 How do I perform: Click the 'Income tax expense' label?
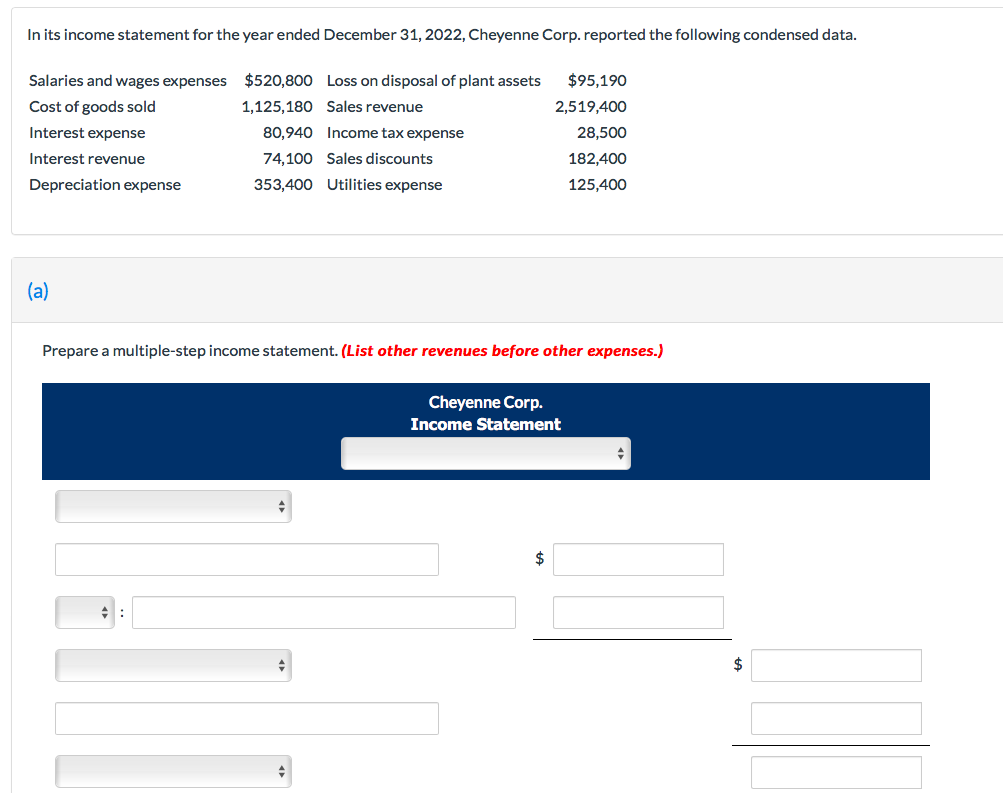[395, 133]
